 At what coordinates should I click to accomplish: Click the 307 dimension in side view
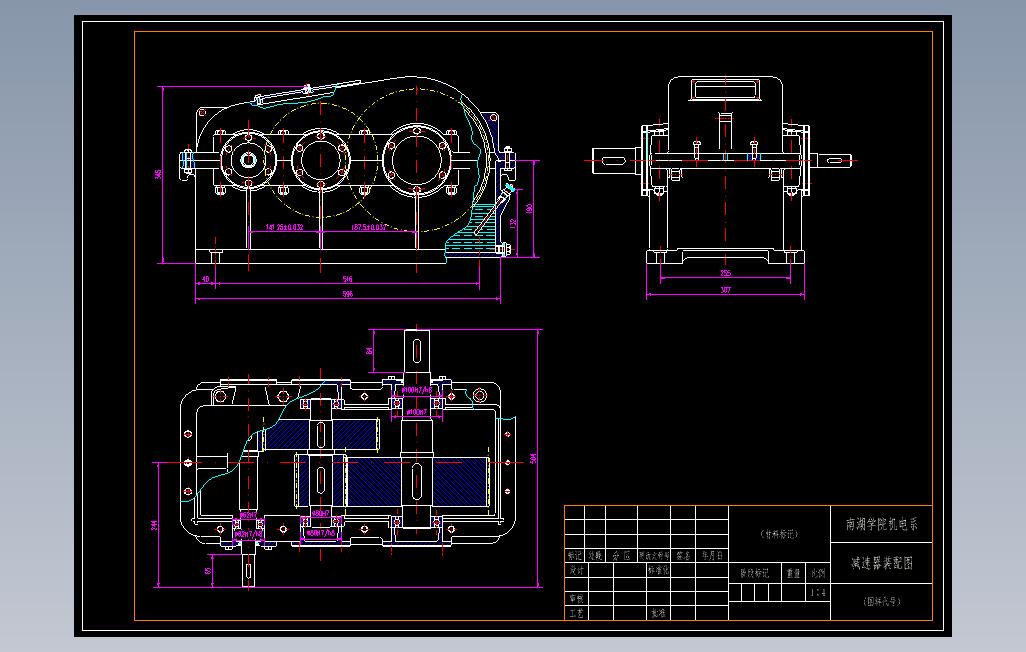[725, 289]
